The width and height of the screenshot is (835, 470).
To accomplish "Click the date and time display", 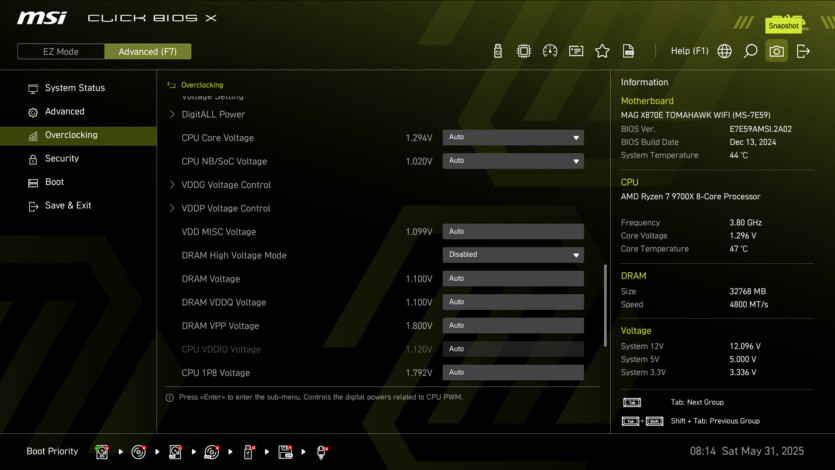I will (x=747, y=451).
